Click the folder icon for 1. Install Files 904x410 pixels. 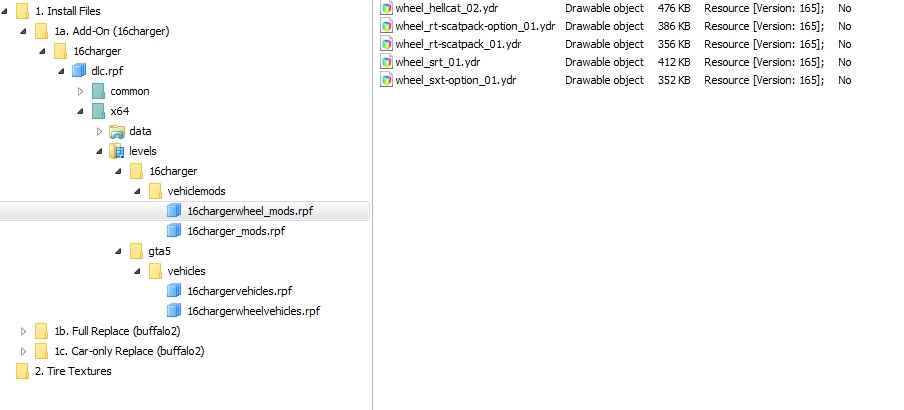pyautogui.click(x=22, y=11)
